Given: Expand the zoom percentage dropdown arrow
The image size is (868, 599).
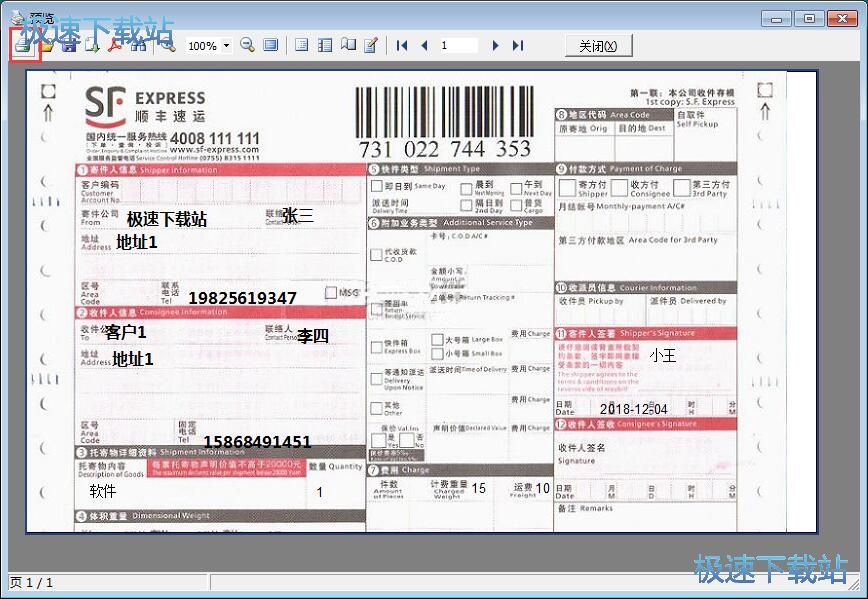Looking at the screenshot, I should pyautogui.click(x=226, y=45).
